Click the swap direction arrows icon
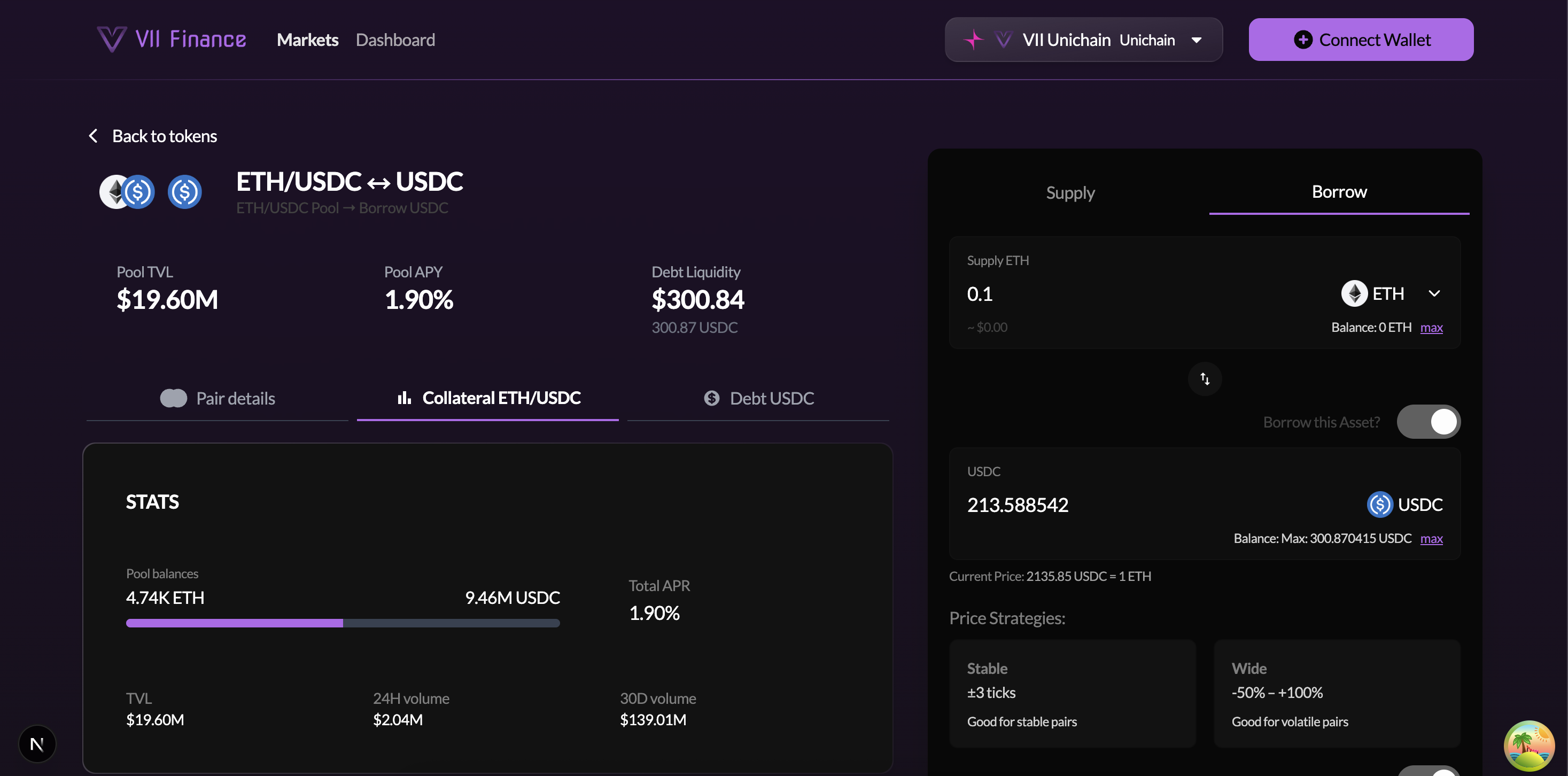 click(1205, 378)
